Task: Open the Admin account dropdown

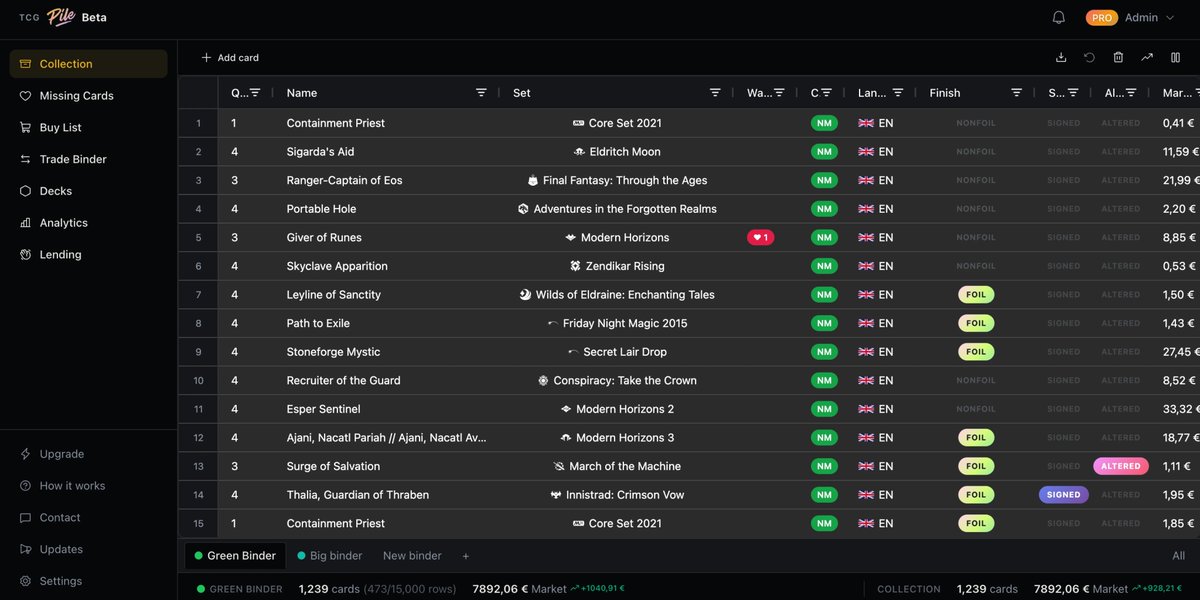Action: coord(1149,18)
